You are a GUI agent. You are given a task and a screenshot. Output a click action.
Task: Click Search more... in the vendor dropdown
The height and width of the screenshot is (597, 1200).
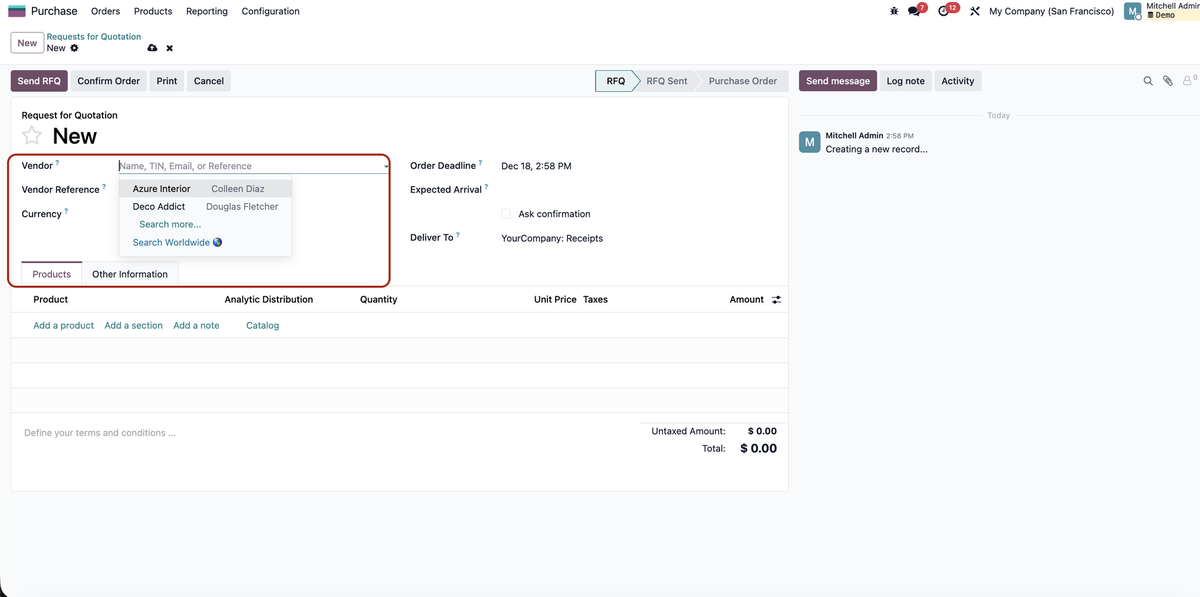[x=170, y=224]
